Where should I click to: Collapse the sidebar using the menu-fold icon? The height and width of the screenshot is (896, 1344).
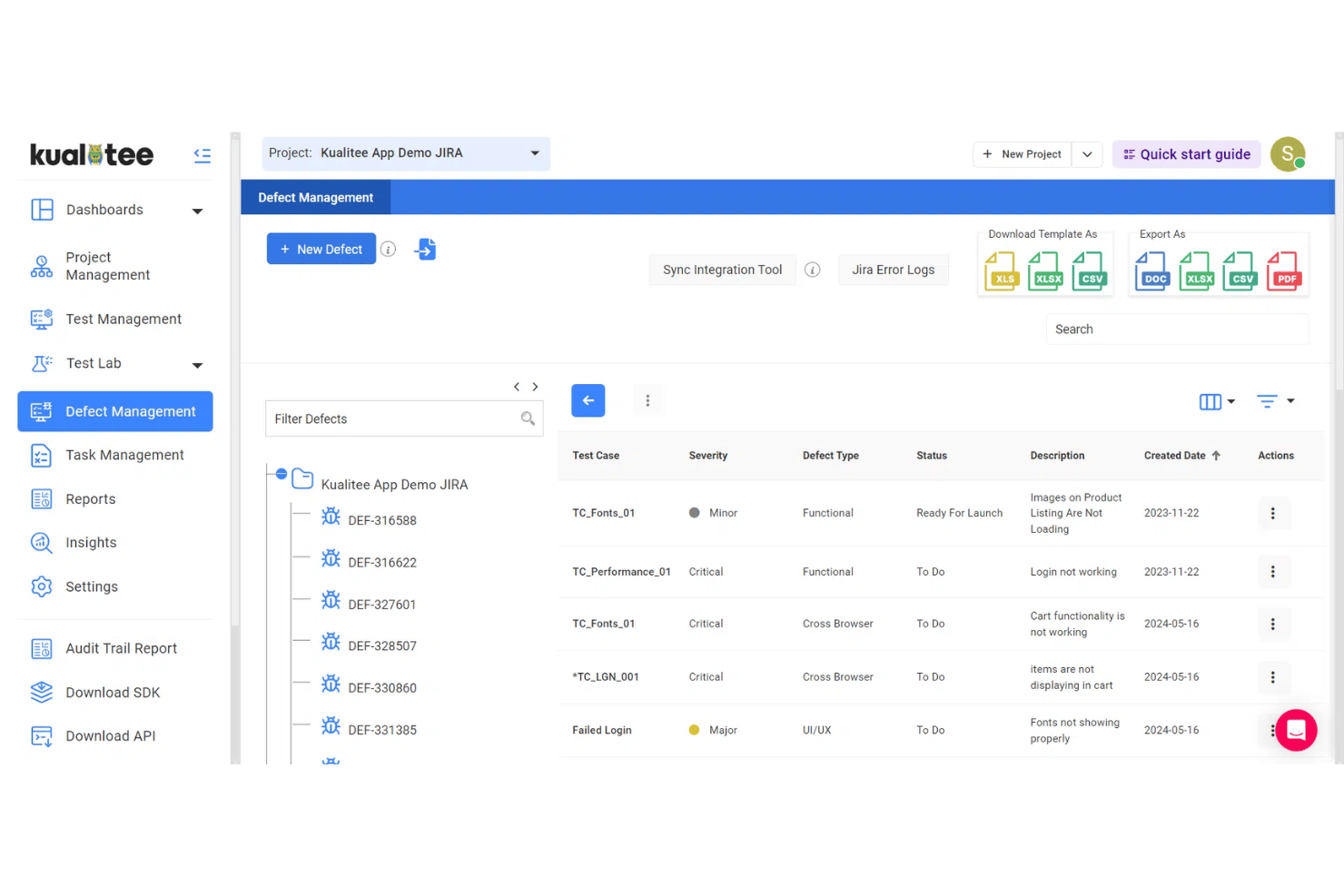[x=202, y=155]
